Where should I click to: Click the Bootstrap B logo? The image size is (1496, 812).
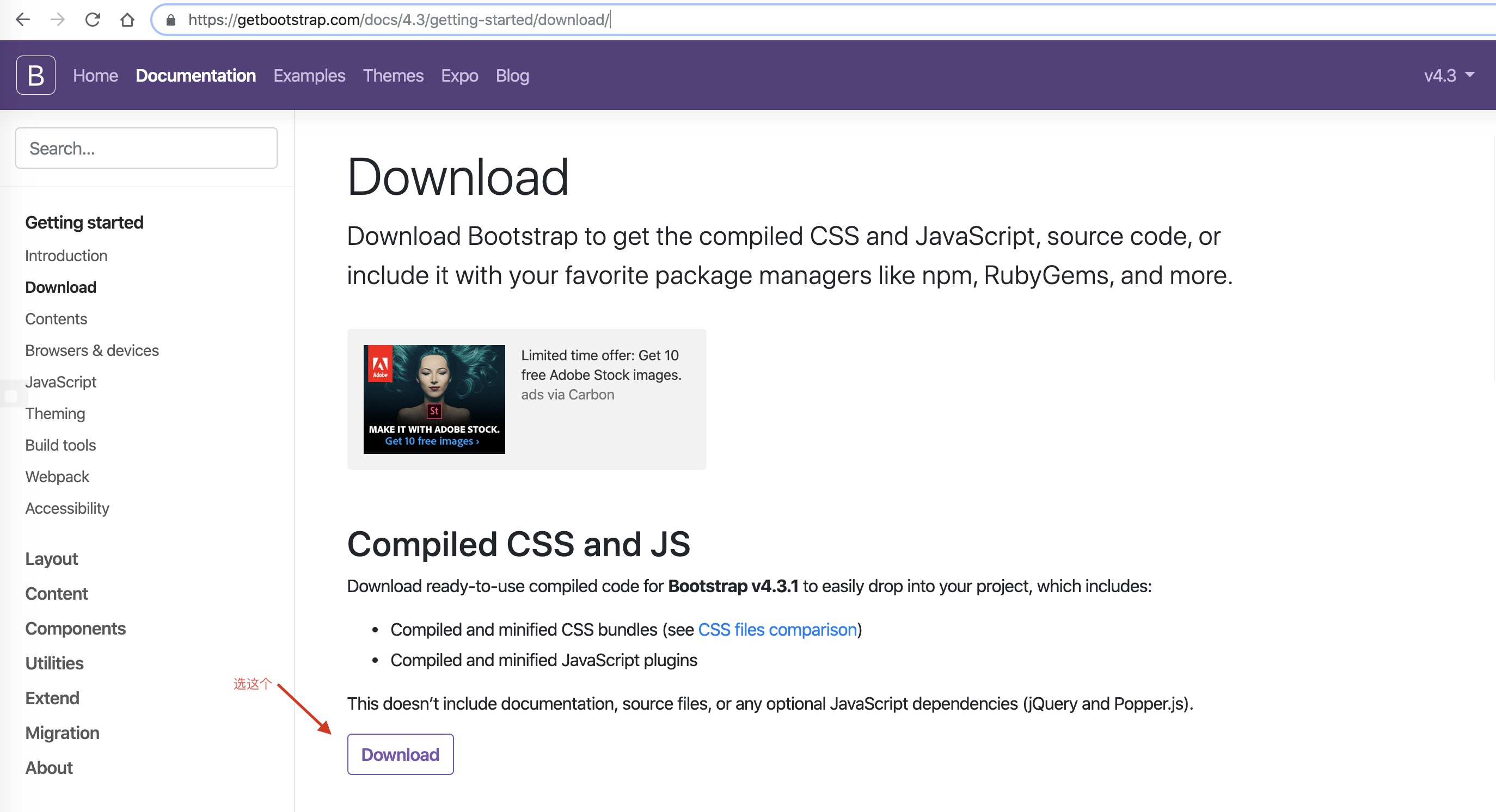click(x=36, y=76)
